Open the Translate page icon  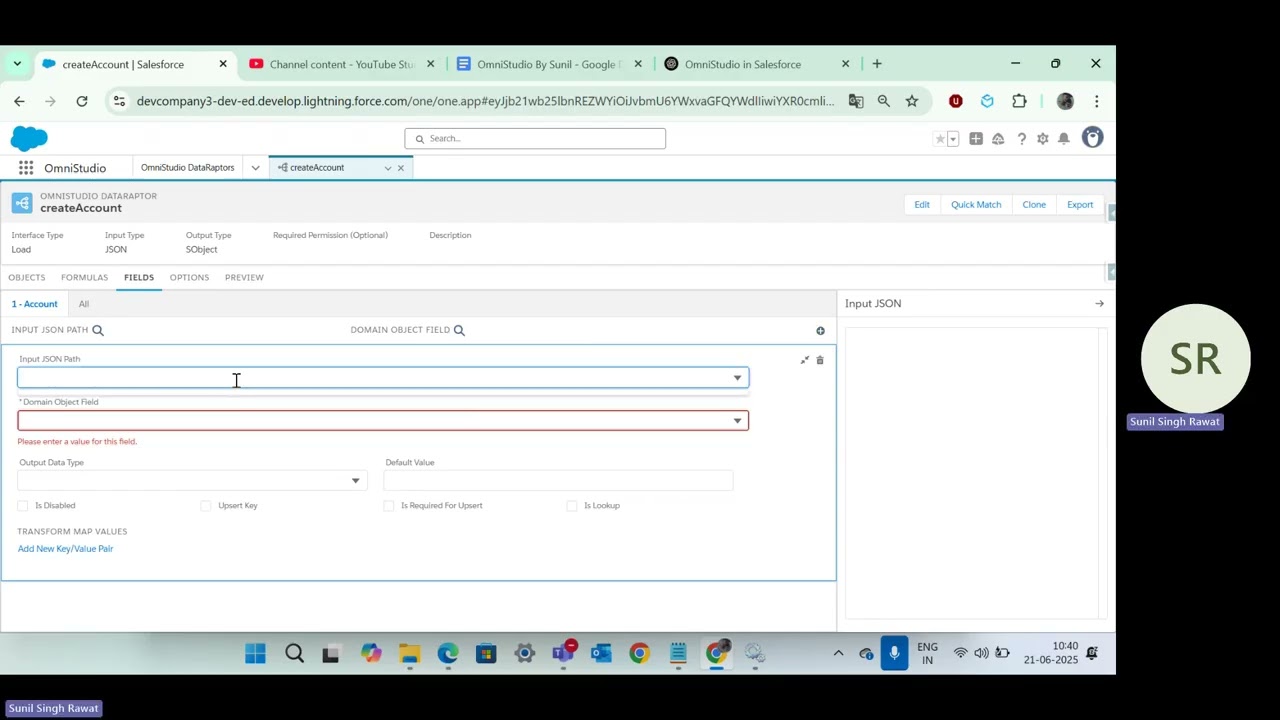point(856,101)
